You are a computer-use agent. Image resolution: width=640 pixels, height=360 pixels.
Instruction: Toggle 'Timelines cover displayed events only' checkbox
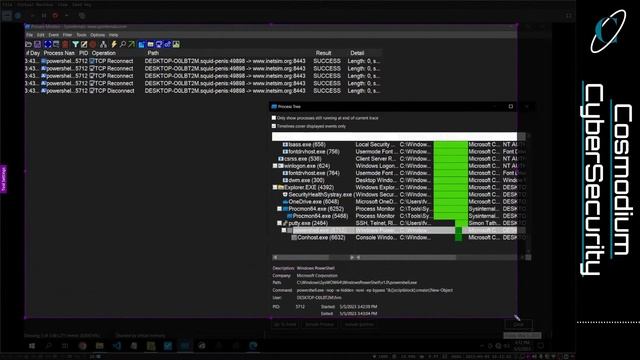coord(274,126)
